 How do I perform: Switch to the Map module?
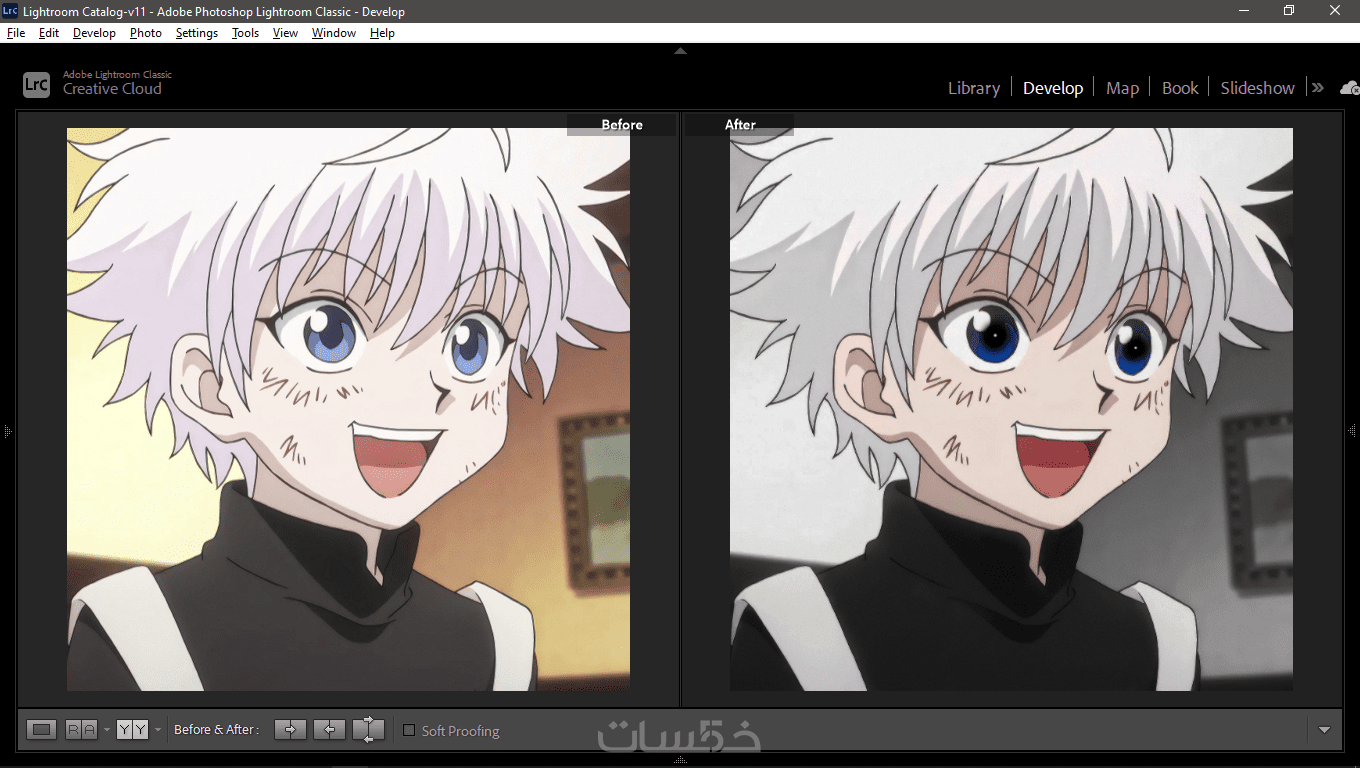pos(1122,88)
